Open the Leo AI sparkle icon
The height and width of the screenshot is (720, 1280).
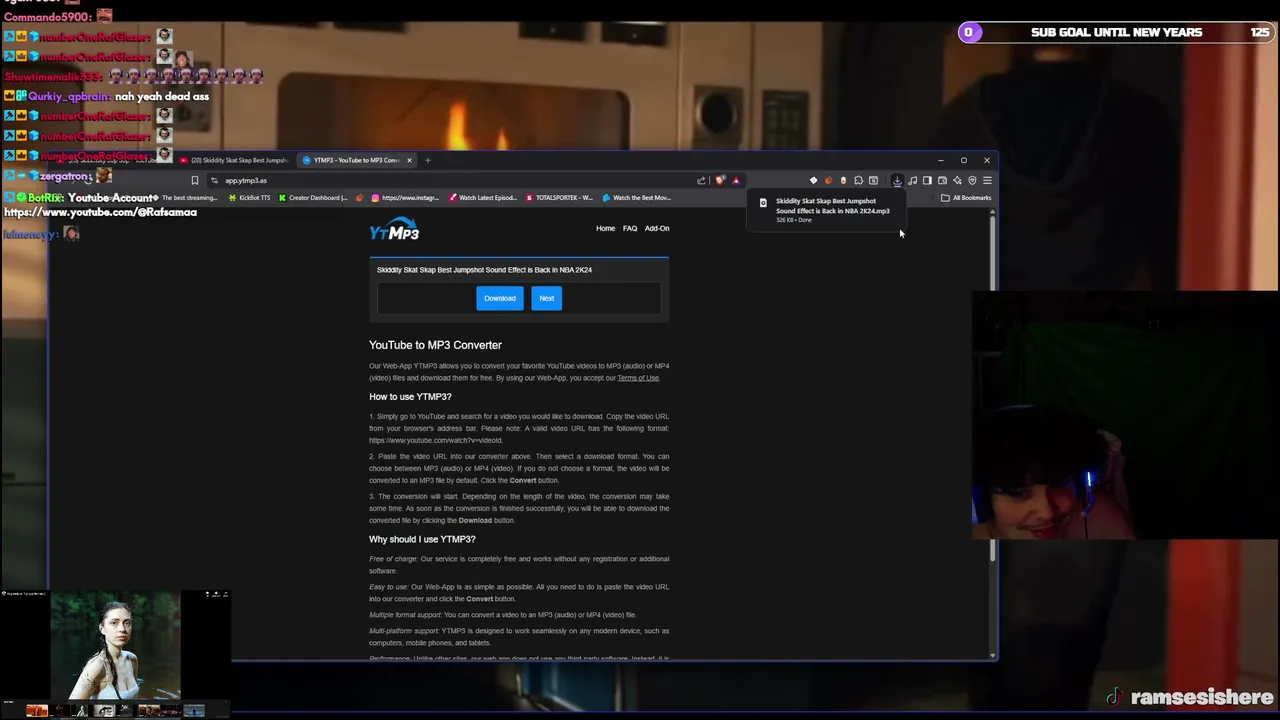(957, 181)
